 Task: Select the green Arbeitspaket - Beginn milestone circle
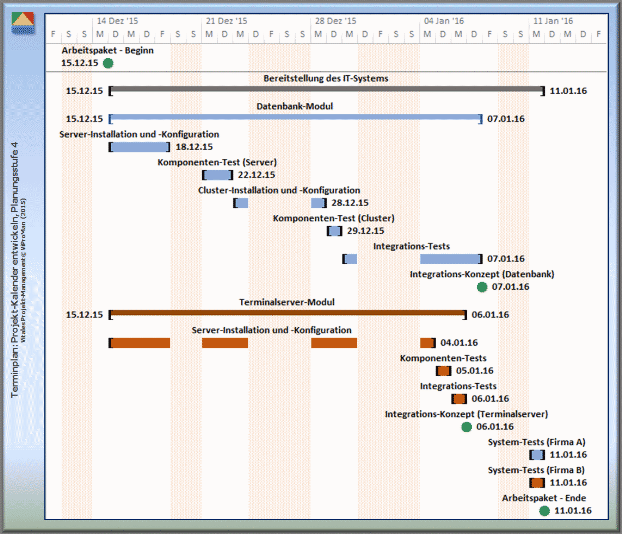tap(108, 63)
